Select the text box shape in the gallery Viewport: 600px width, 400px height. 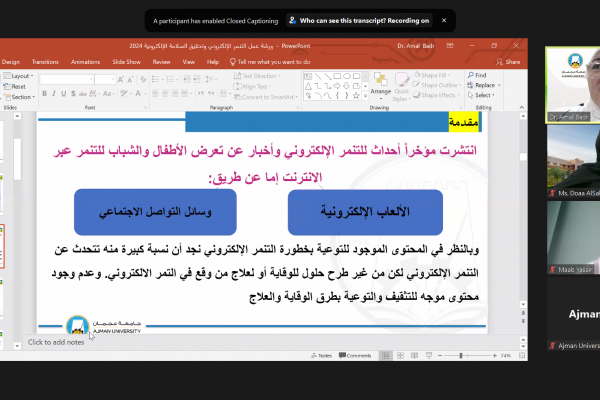308,77
